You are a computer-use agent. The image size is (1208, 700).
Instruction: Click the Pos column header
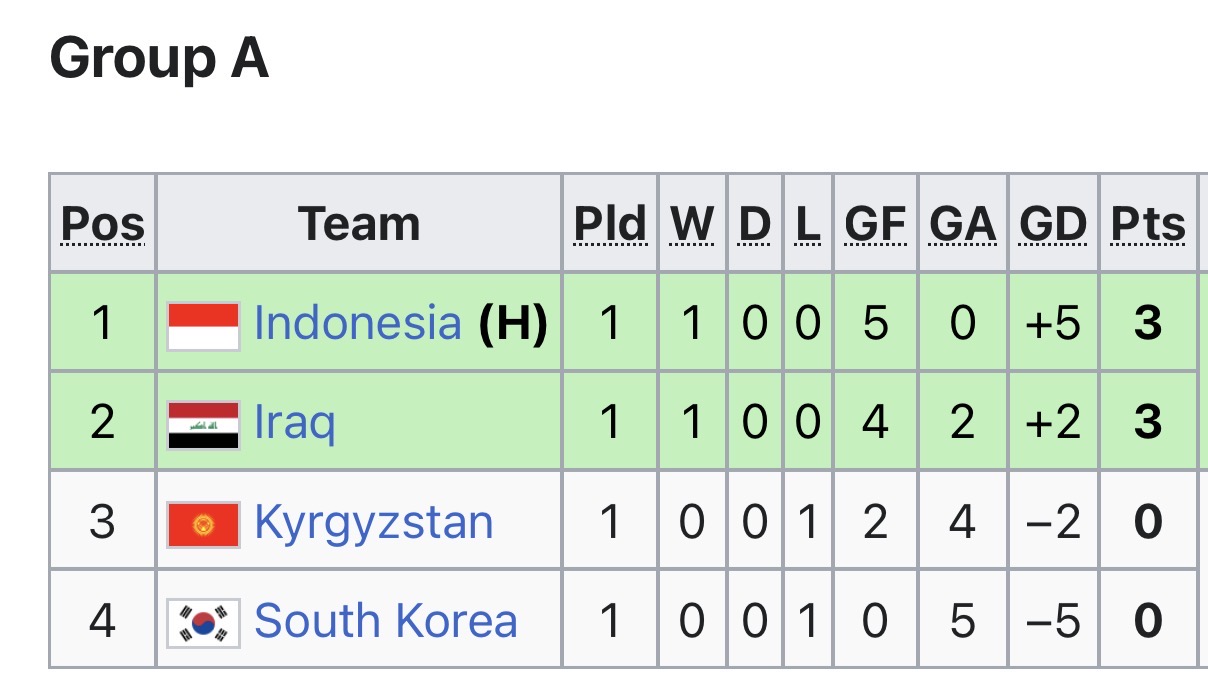click(x=103, y=225)
